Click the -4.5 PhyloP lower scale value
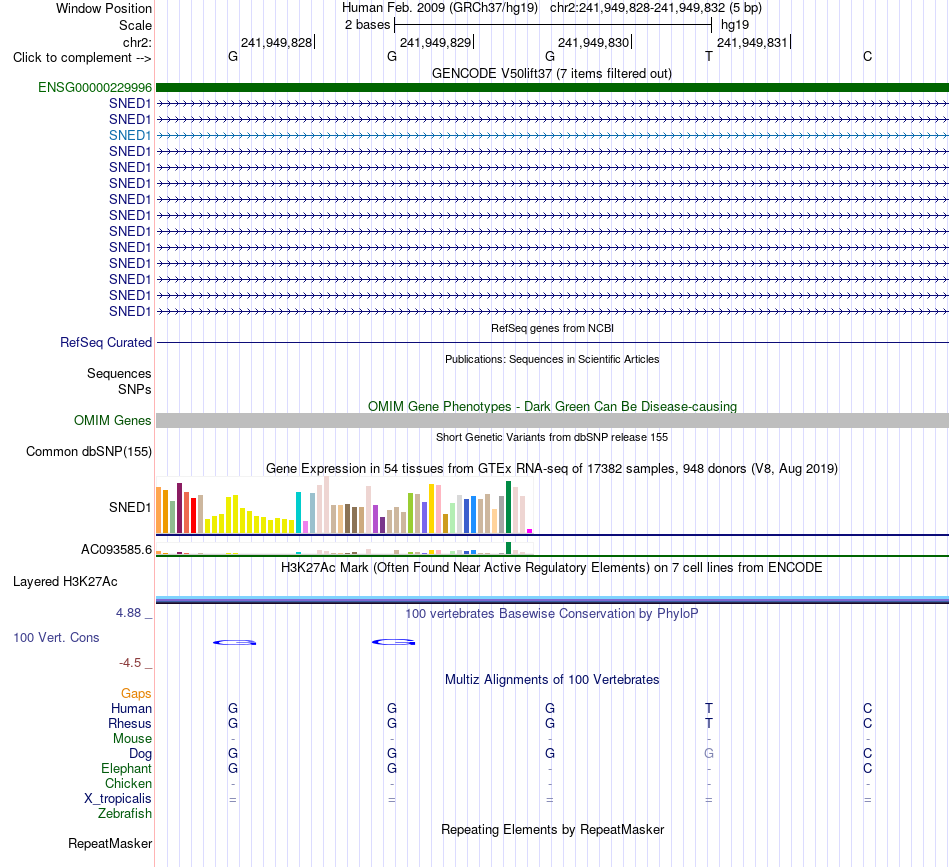The height and width of the screenshot is (867, 950). 130,663
